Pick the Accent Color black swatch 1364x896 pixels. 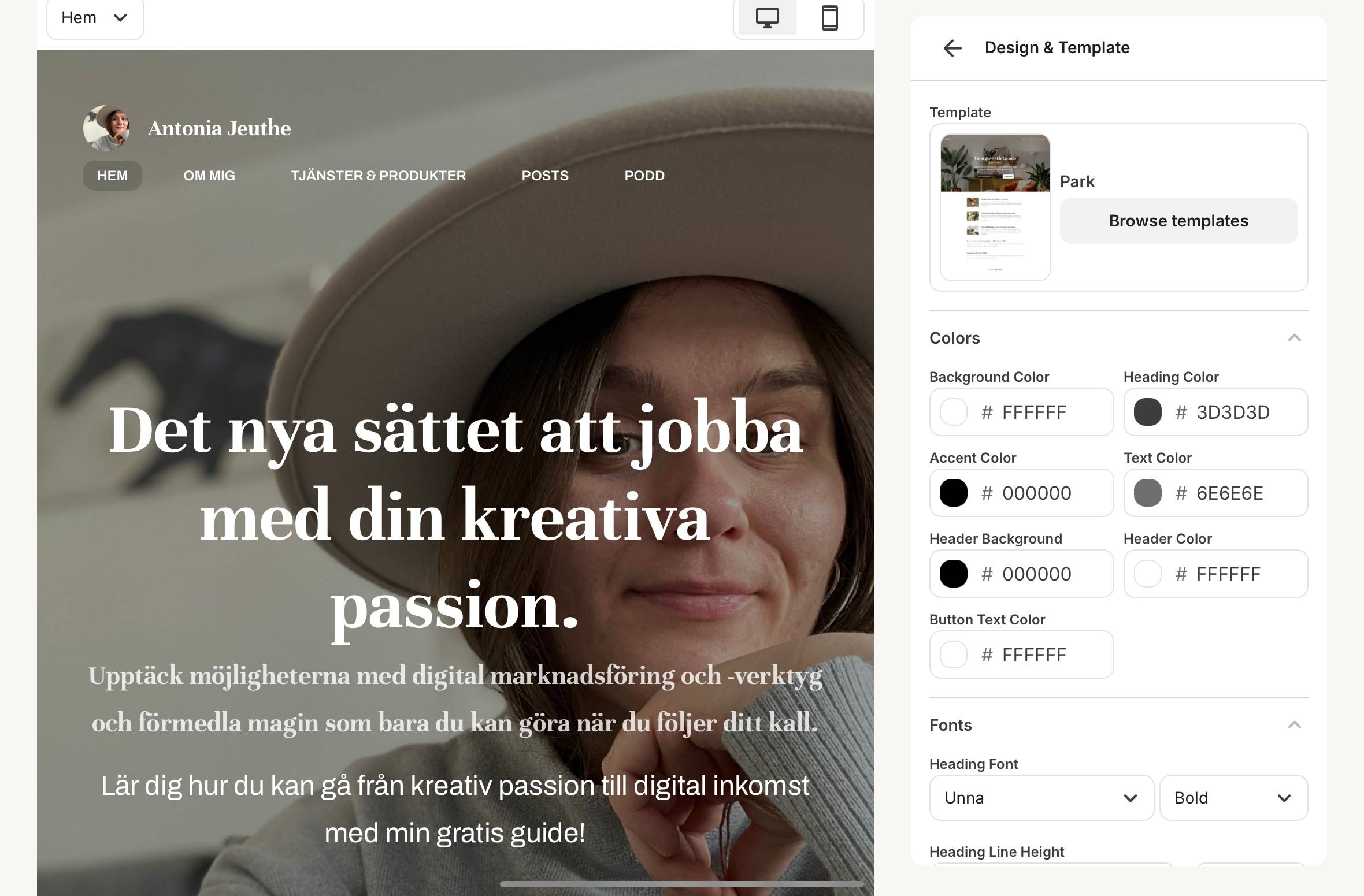point(953,493)
